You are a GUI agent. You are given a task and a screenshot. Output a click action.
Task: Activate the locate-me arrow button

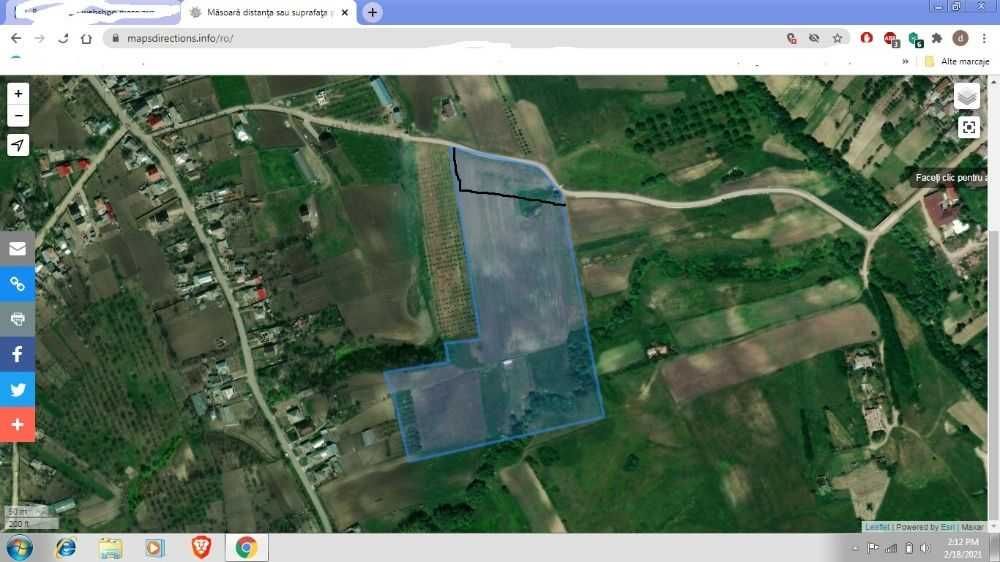pyautogui.click(x=18, y=145)
